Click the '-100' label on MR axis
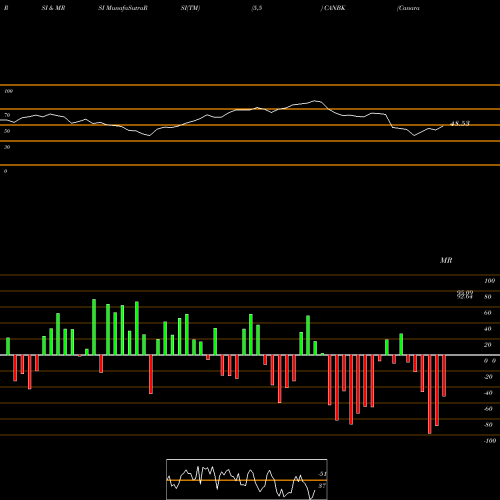500x500 pixels. pos(489,441)
